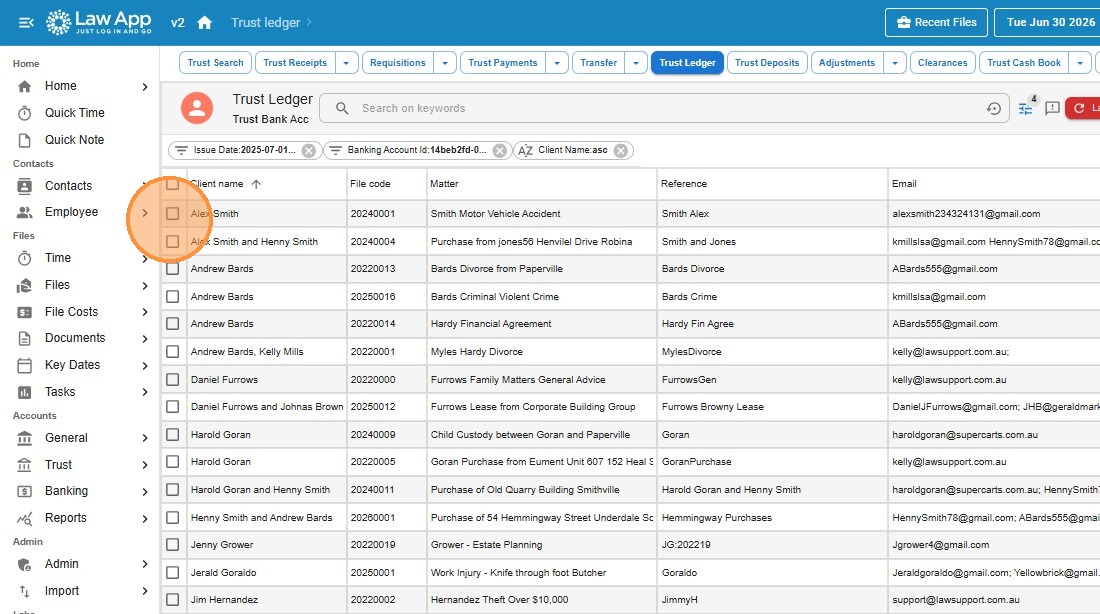The width and height of the screenshot is (1100, 614).
Task: Open Trust Receipts dropdown arrow
Action: coord(347,63)
